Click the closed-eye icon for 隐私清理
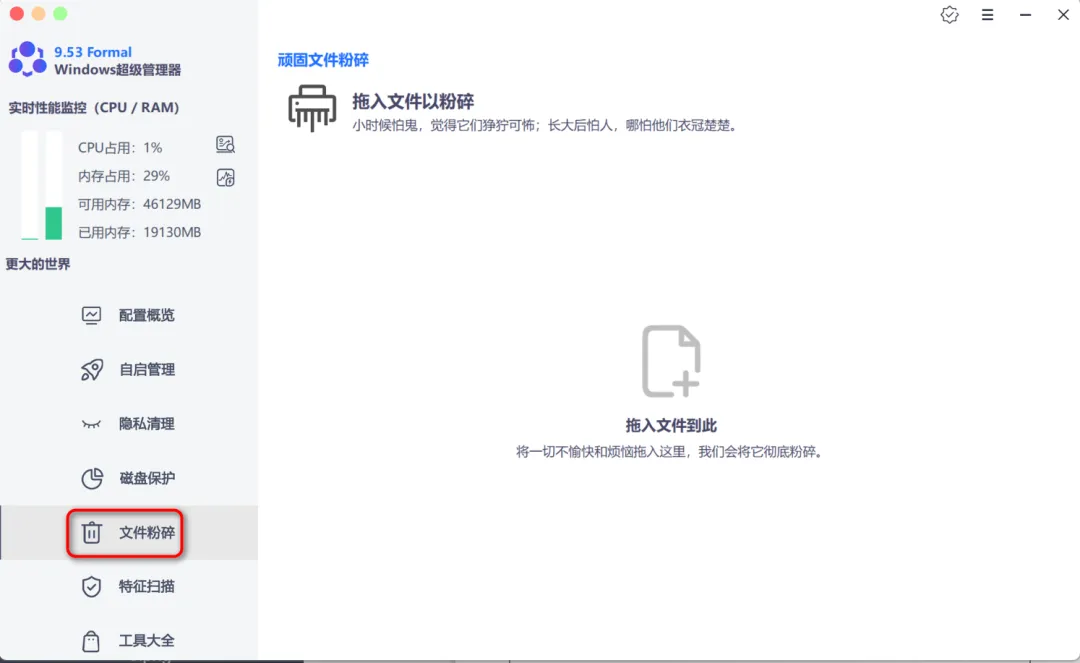This screenshot has width=1080, height=663. 91,424
